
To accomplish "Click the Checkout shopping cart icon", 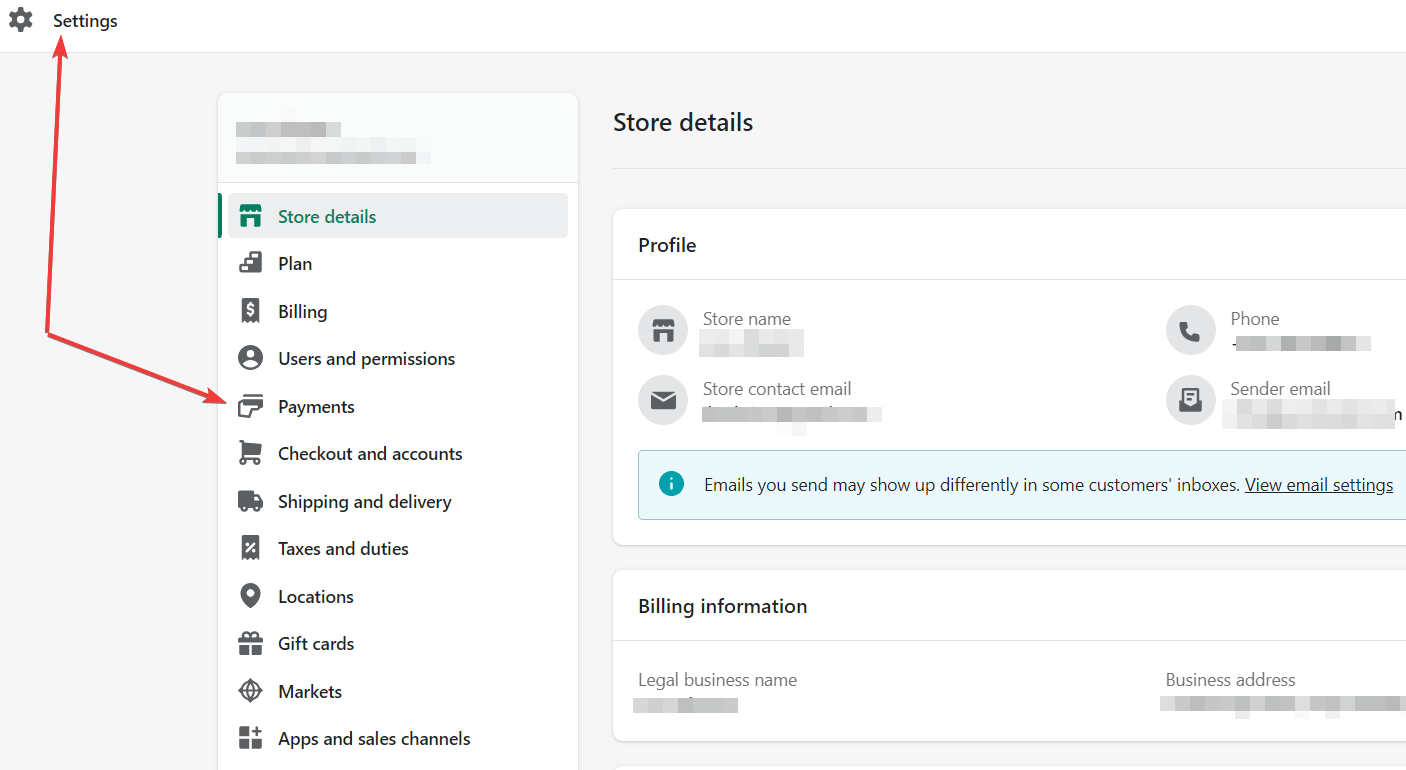I will click(x=250, y=453).
